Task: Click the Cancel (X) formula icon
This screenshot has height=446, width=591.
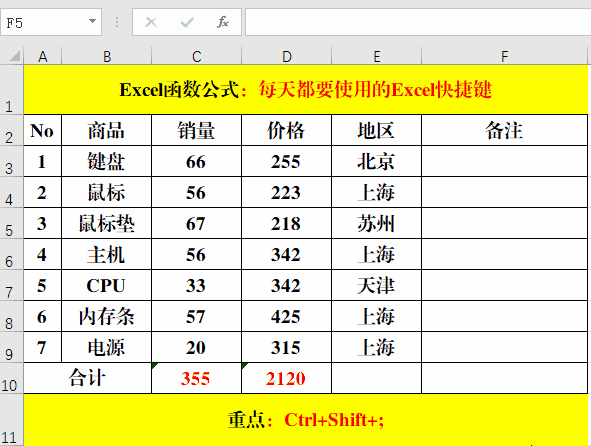Action: coord(151,22)
